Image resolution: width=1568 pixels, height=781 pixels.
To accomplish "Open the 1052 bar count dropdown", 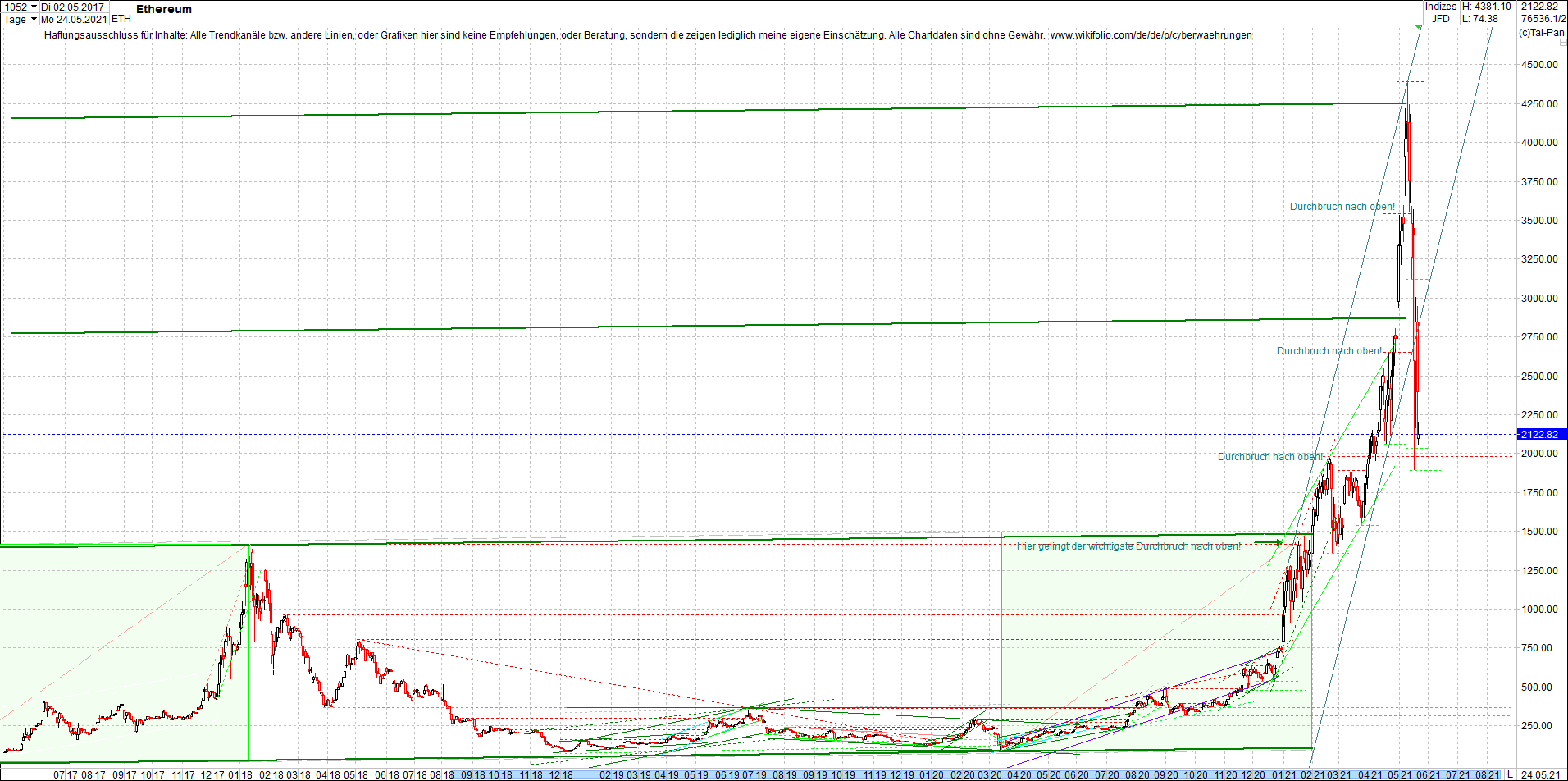I will [x=34, y=7].
